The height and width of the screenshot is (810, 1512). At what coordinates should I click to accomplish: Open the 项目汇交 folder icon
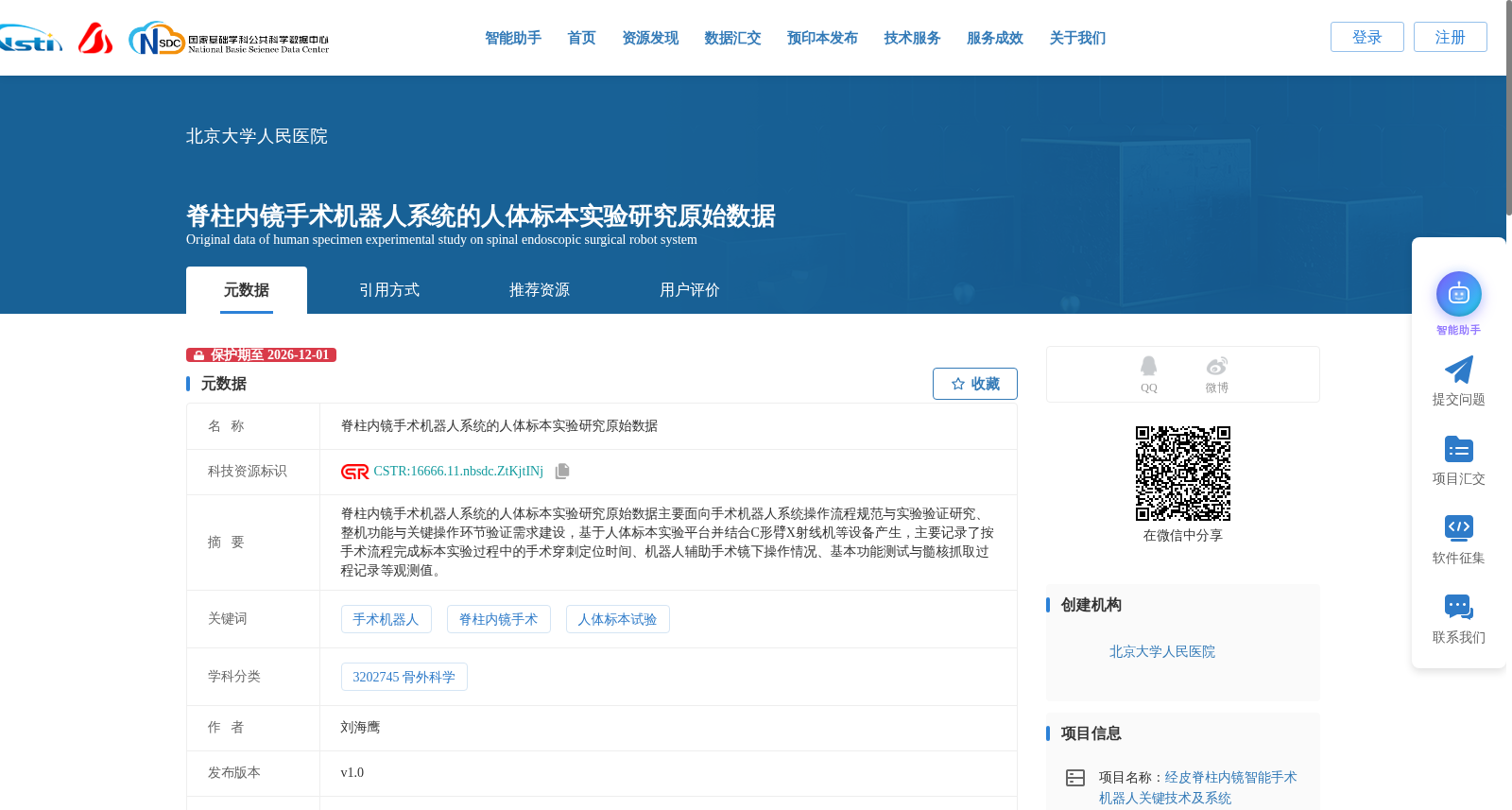click(1458, 449)
